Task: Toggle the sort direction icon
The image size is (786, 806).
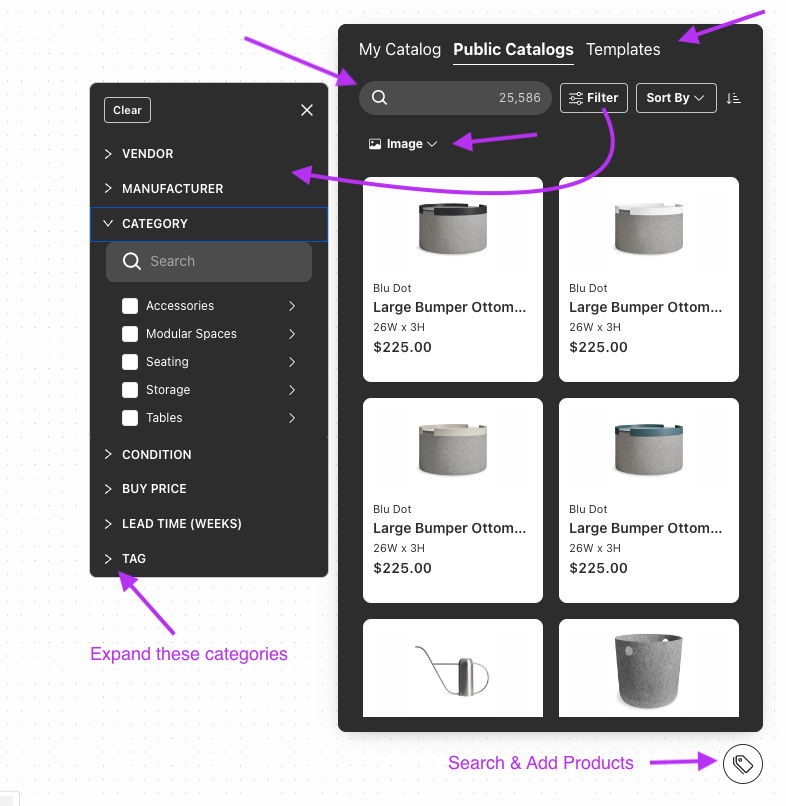Action: [x=733, y=98]
